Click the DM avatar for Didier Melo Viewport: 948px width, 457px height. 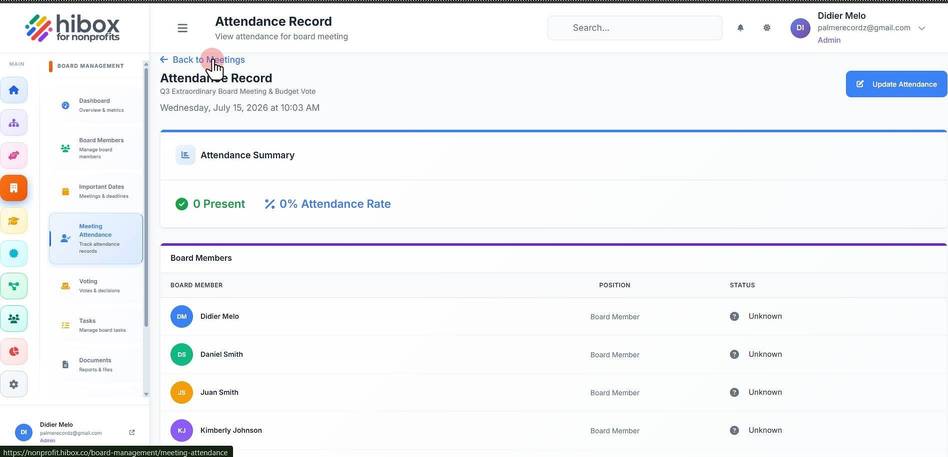coord(181,316)
